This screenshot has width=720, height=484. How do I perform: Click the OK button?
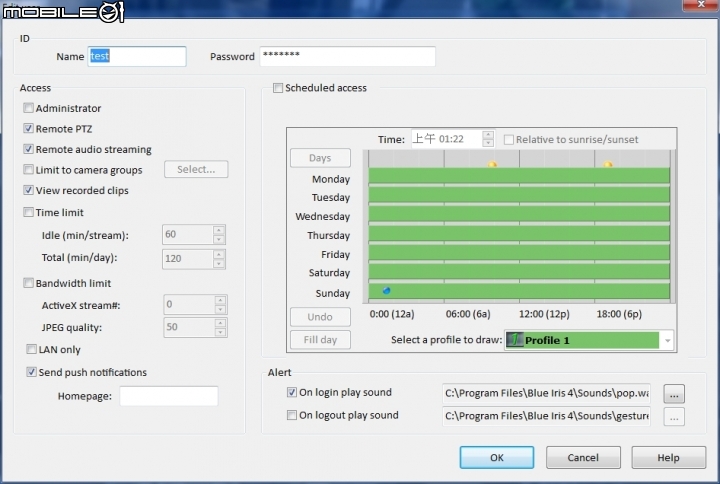496,457
